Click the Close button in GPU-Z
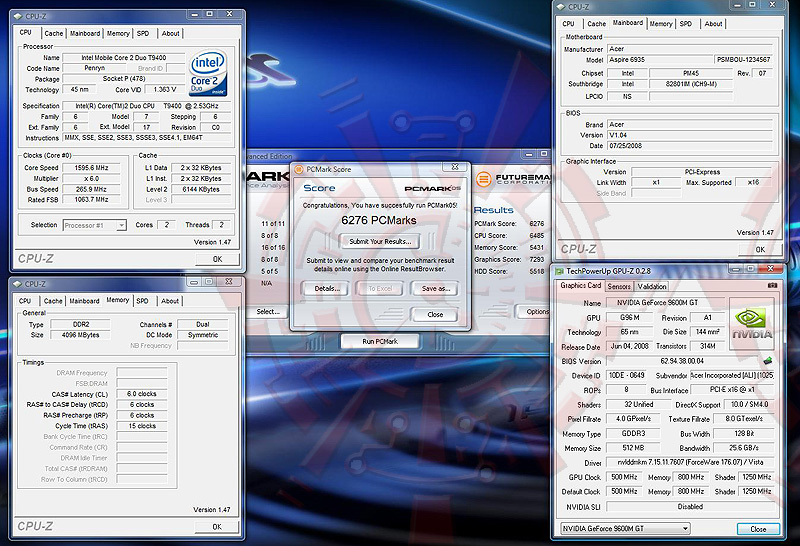 (x=758, y=529)
